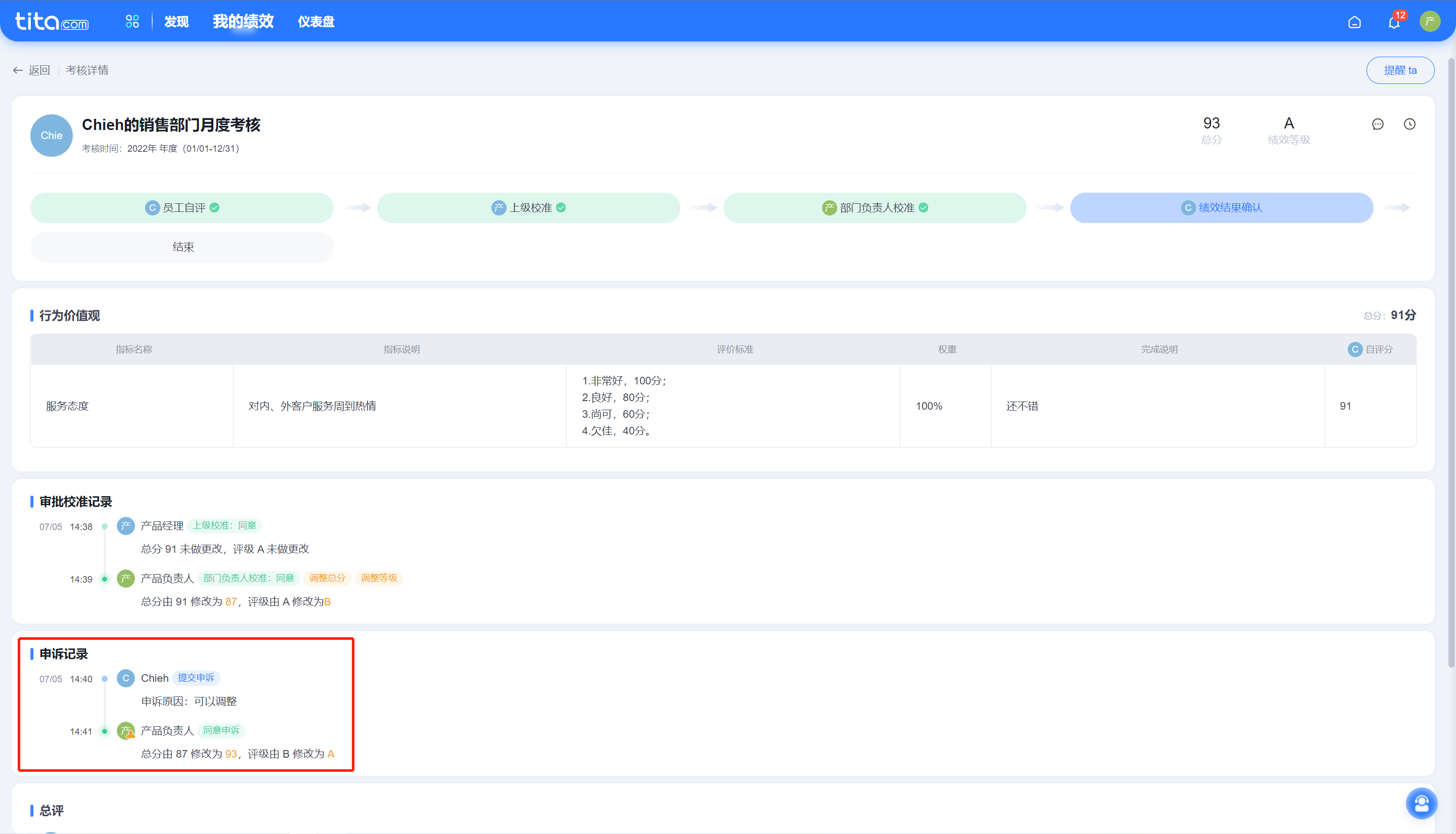The height and width of the screenshot is (834, 1456).
Task: Click the 调整等级 tag
Action: (x=379, y=578)
